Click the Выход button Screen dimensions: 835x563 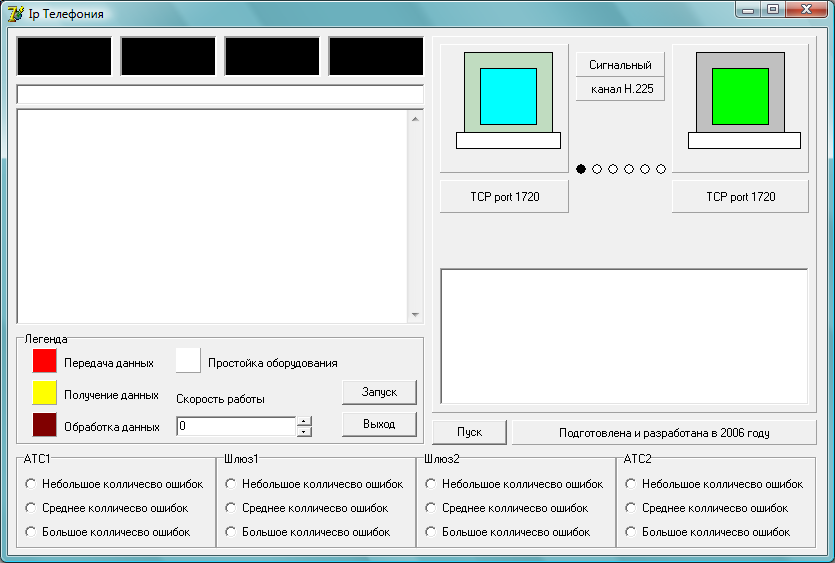pyautogui.click(x=379, y=424)
